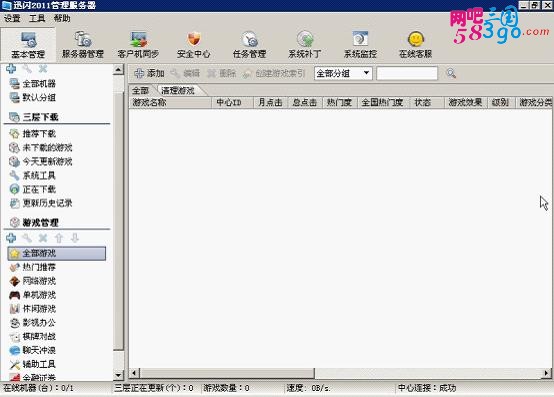The height and width of the screenshot is (397, 554).
Task: Open the 服务器管理 toolbar section
Action: (x=83, y=44)
